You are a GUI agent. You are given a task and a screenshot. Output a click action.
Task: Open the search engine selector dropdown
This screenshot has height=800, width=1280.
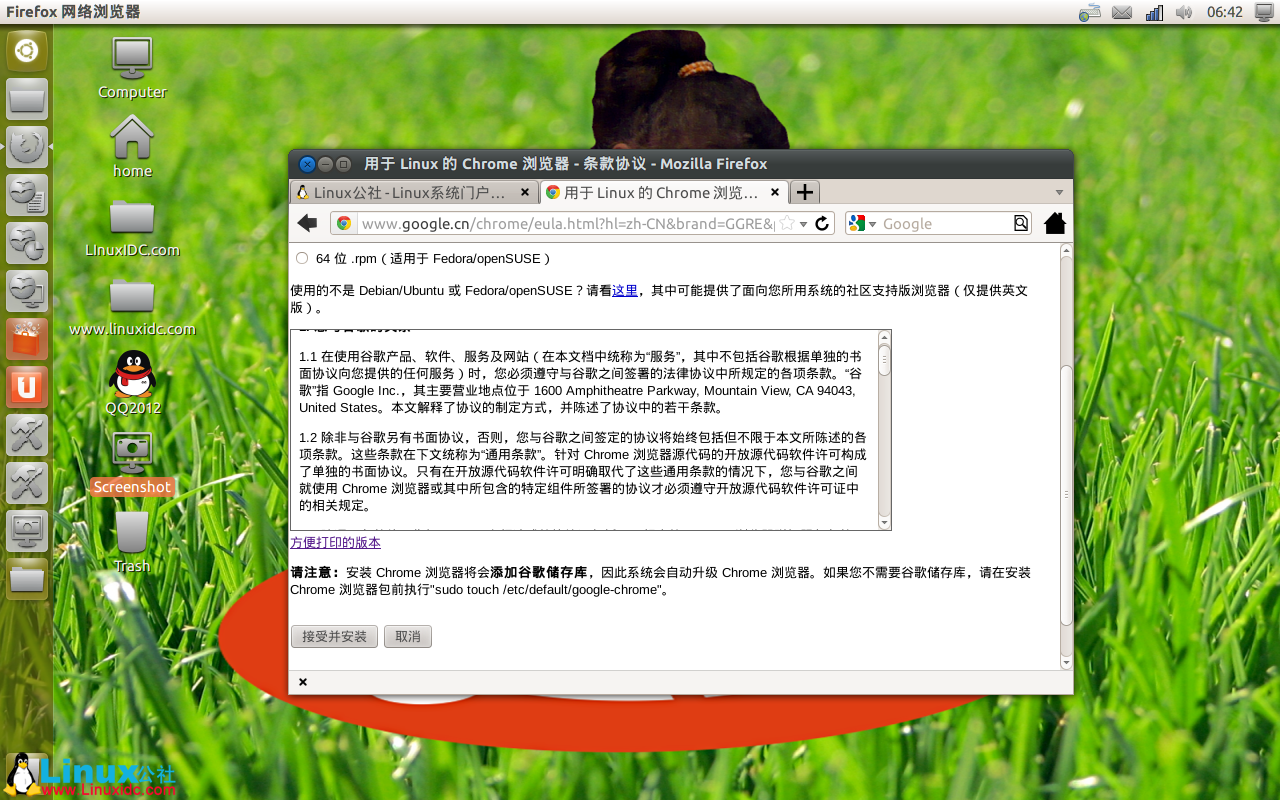pyautogui.click(x=861, y=223)
